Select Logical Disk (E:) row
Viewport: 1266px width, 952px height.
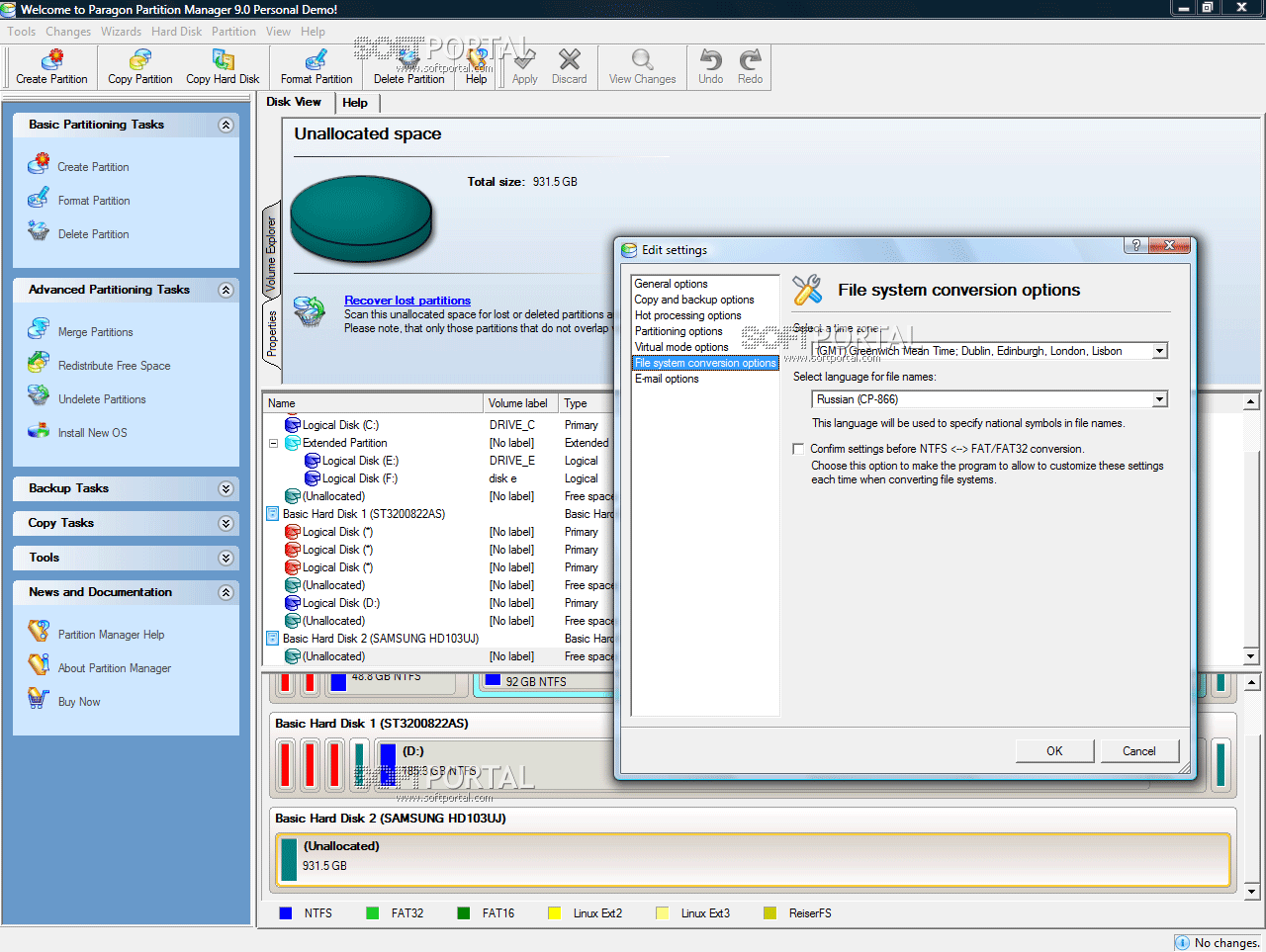point(360,461)
